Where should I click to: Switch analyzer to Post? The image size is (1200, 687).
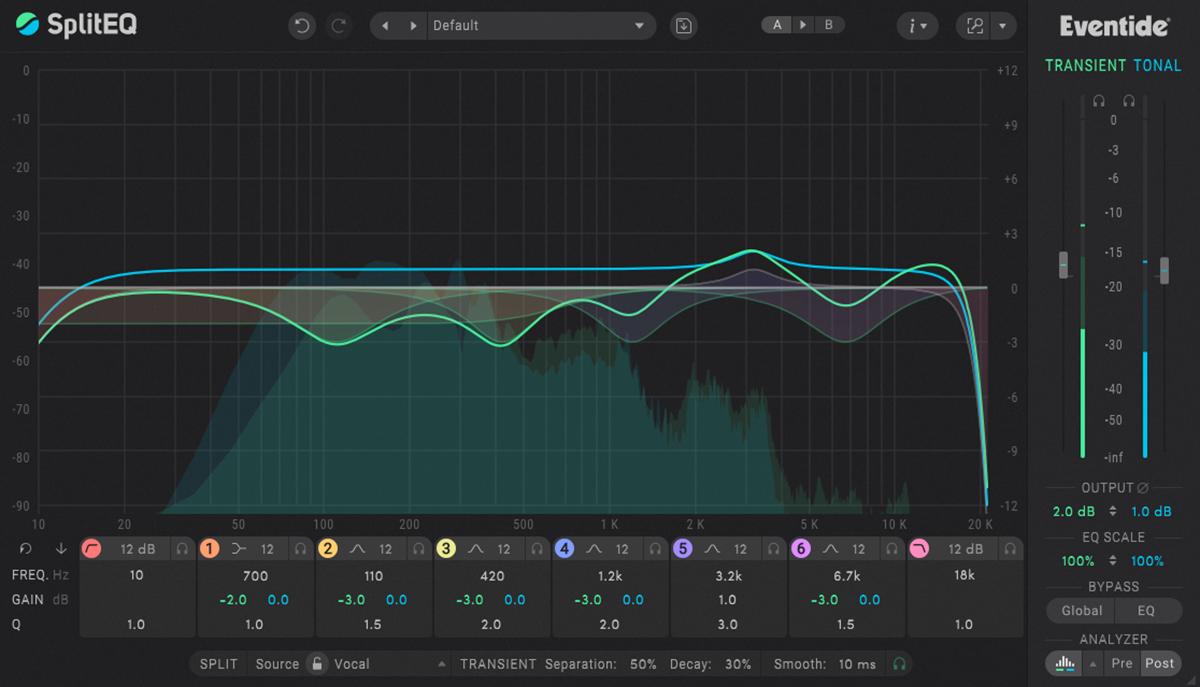tap(1160, 663)
